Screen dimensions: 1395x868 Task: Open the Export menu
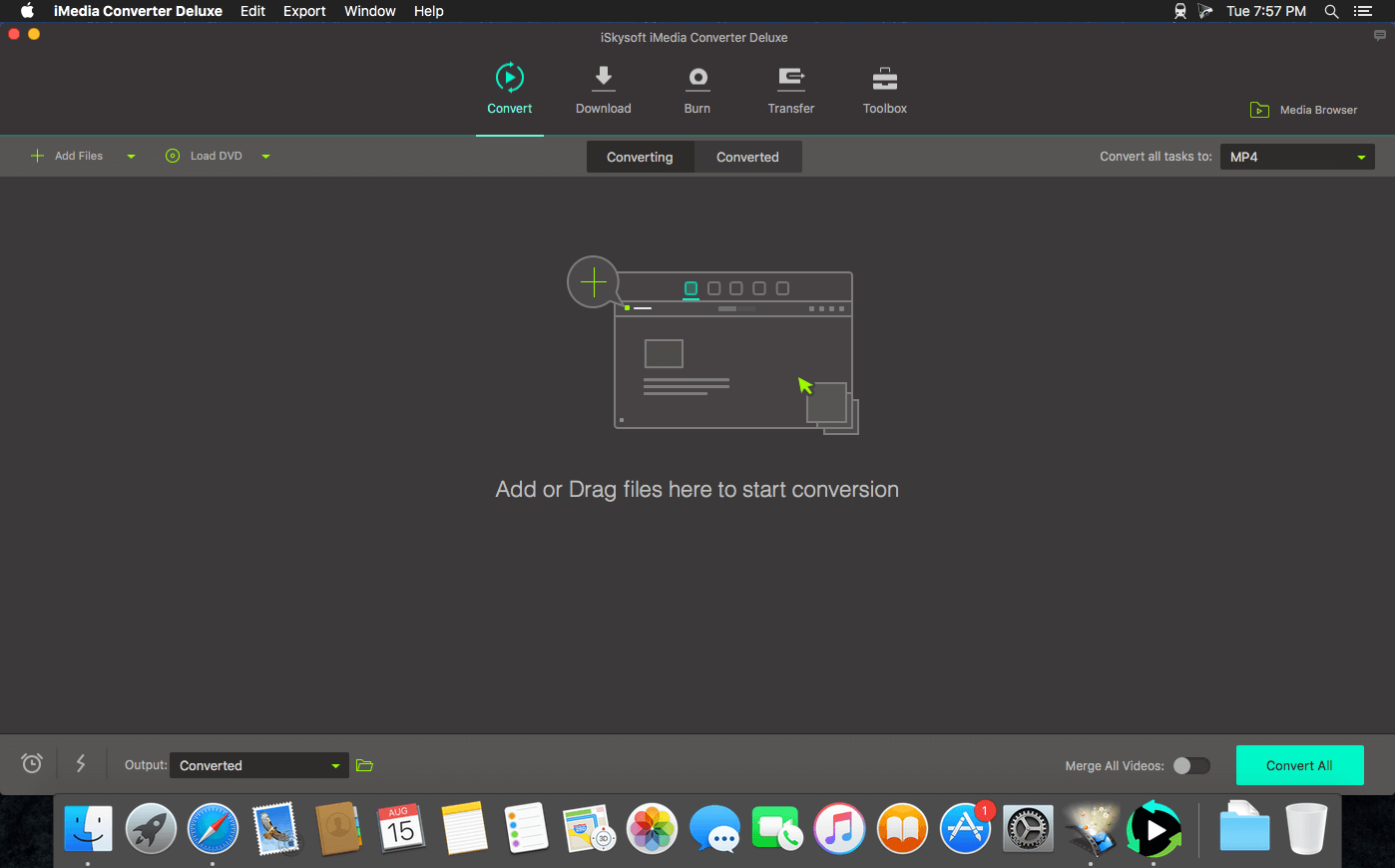304,11
